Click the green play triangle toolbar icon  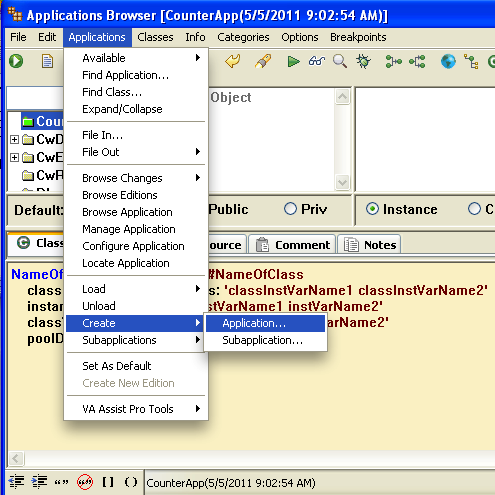(293, 62)
